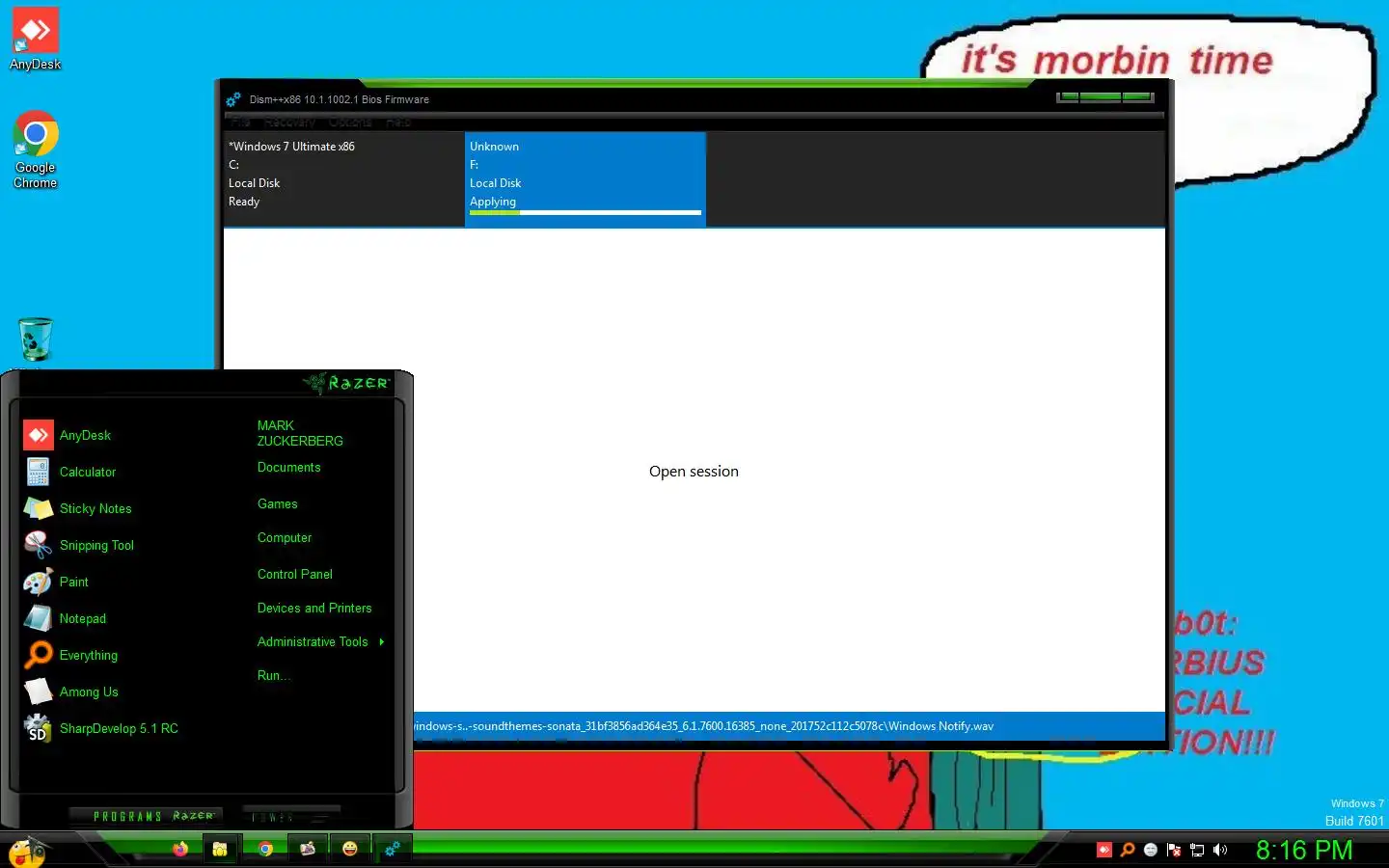Screen dimensions: 1389x868
Task: Open Google Chrome desktop shortcut
Action: pyautogui.click(x=36, y=149)
